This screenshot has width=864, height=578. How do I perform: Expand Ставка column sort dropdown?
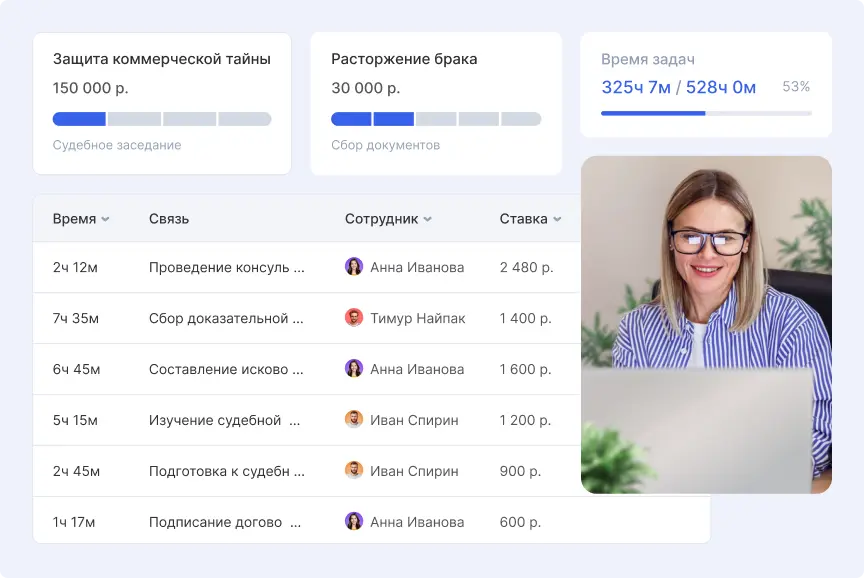557,219
